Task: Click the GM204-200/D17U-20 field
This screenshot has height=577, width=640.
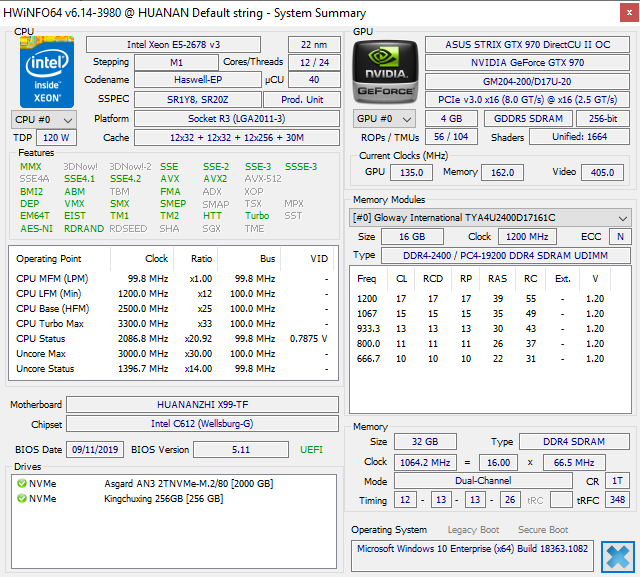Action: click(527, 81)
